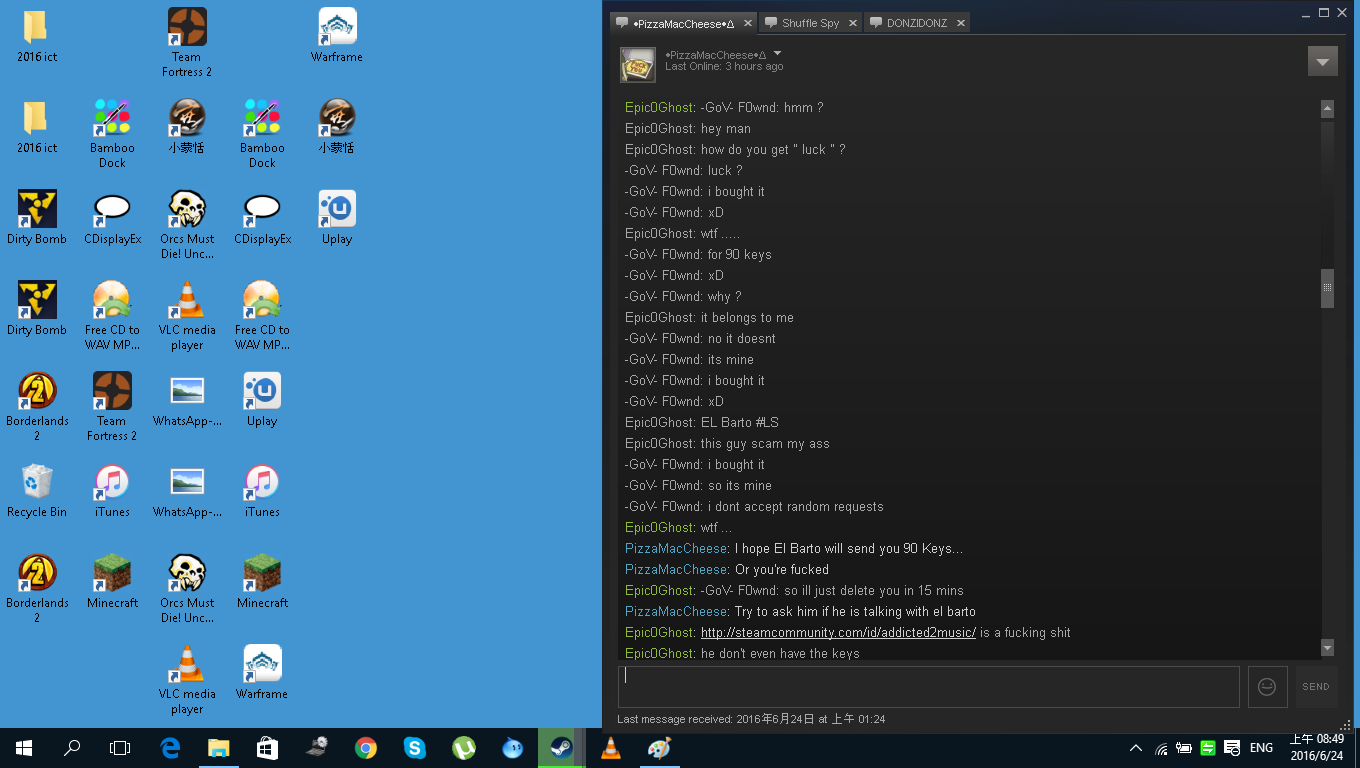Click the chat scrollbar down arrow
This screenshot has height=768, width=1360.
1327,648
